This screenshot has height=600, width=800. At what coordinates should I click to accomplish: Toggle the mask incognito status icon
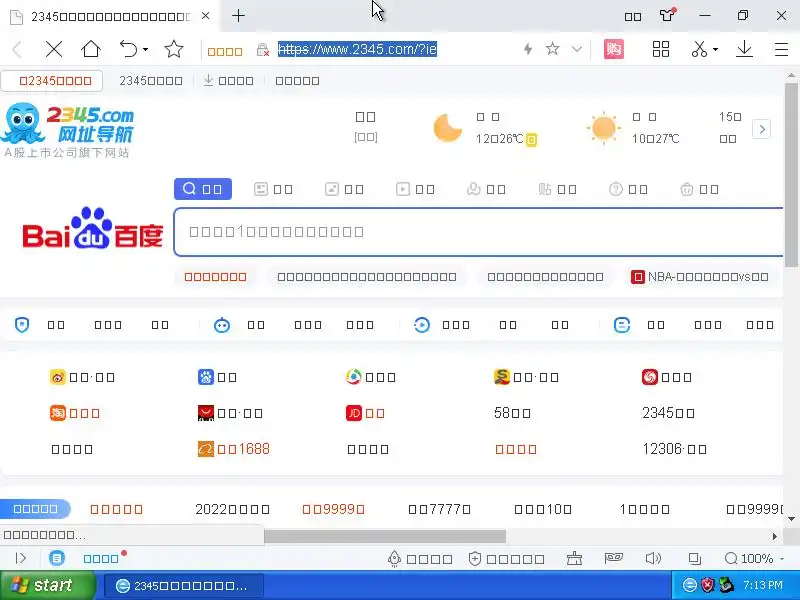[613, 558]
